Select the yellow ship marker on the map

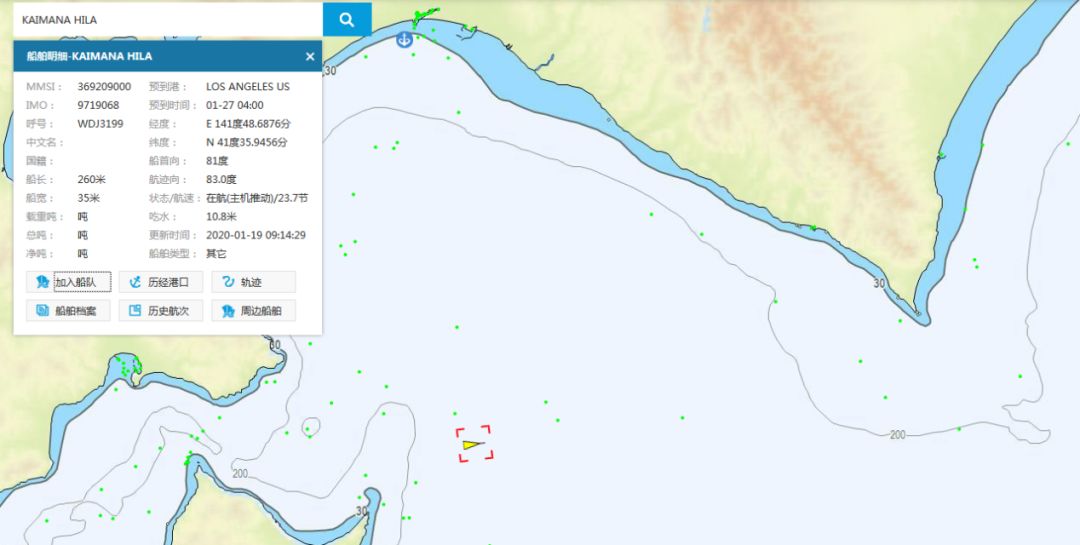click(x=473, y=444)
